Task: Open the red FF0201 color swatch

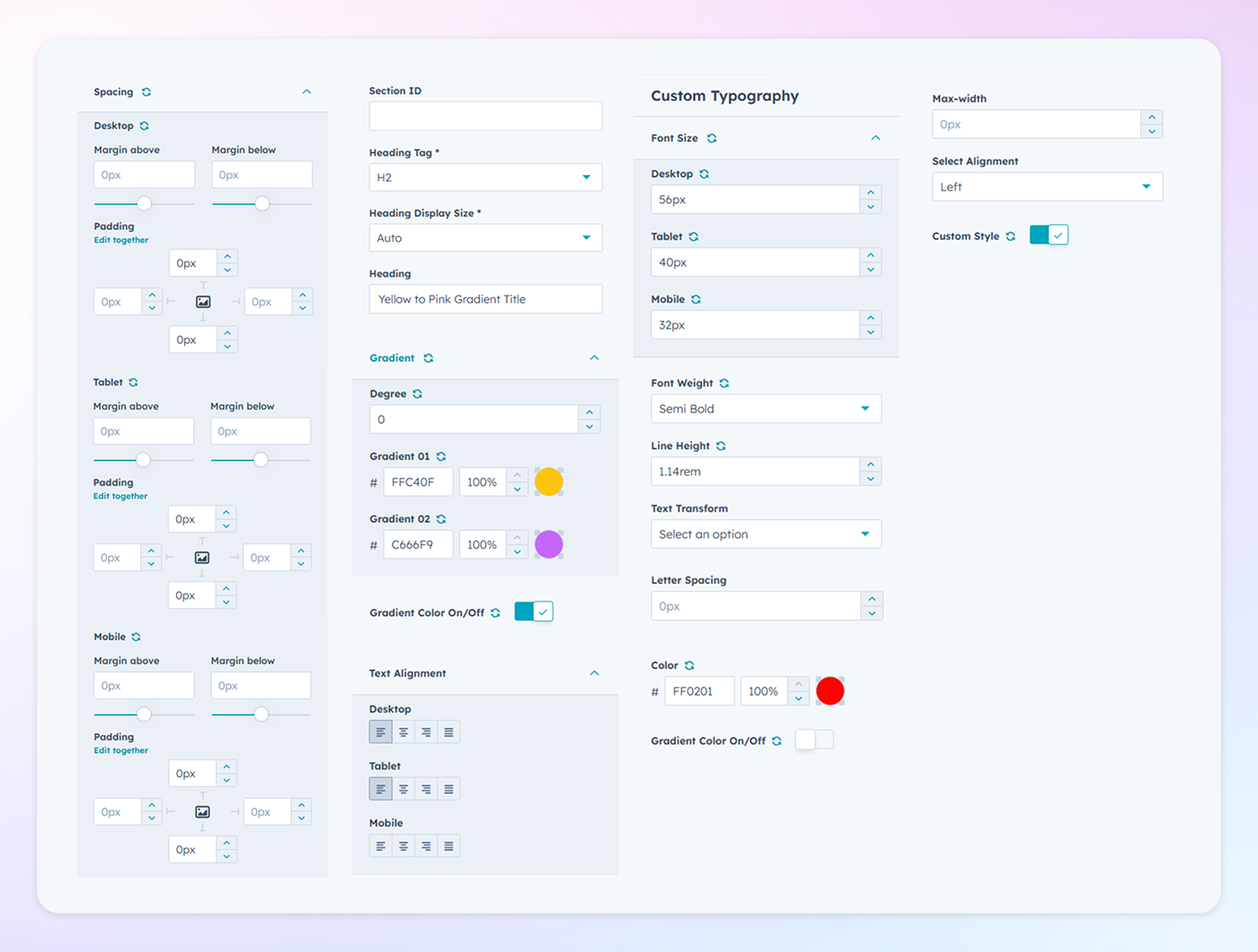Action: [830, 692]
